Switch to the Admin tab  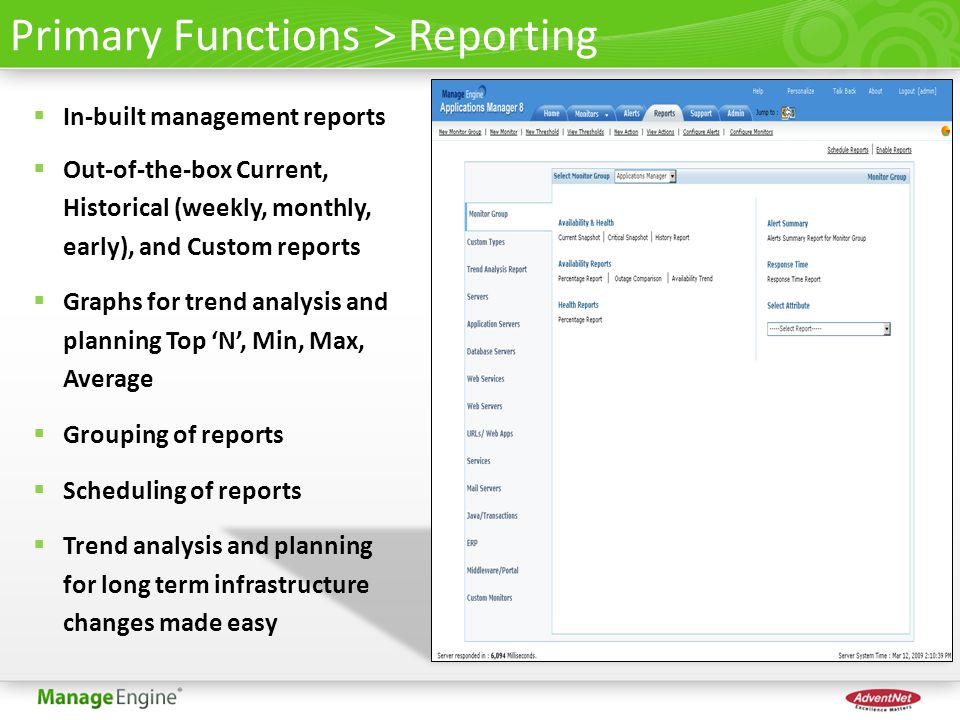[x=735, y=113]
